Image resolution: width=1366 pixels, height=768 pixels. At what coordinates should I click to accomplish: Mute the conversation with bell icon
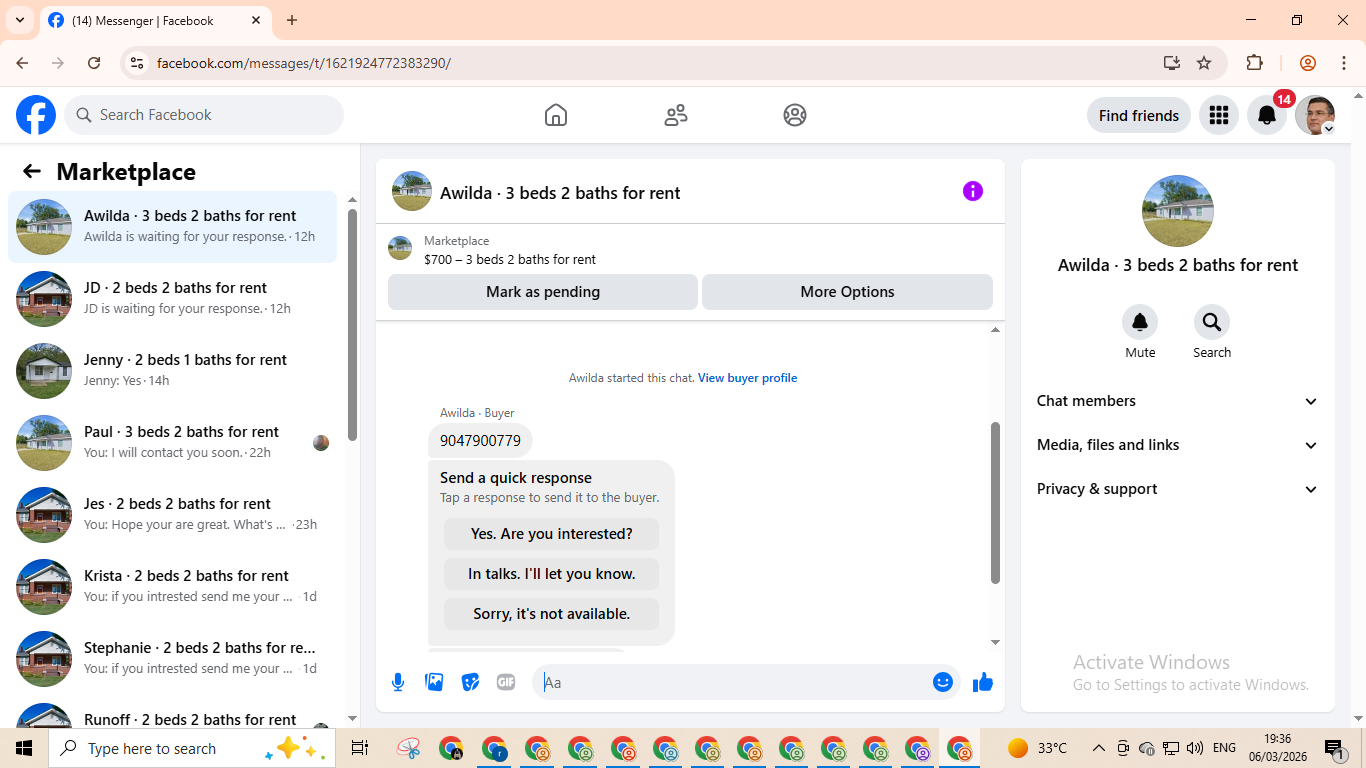1140,322
